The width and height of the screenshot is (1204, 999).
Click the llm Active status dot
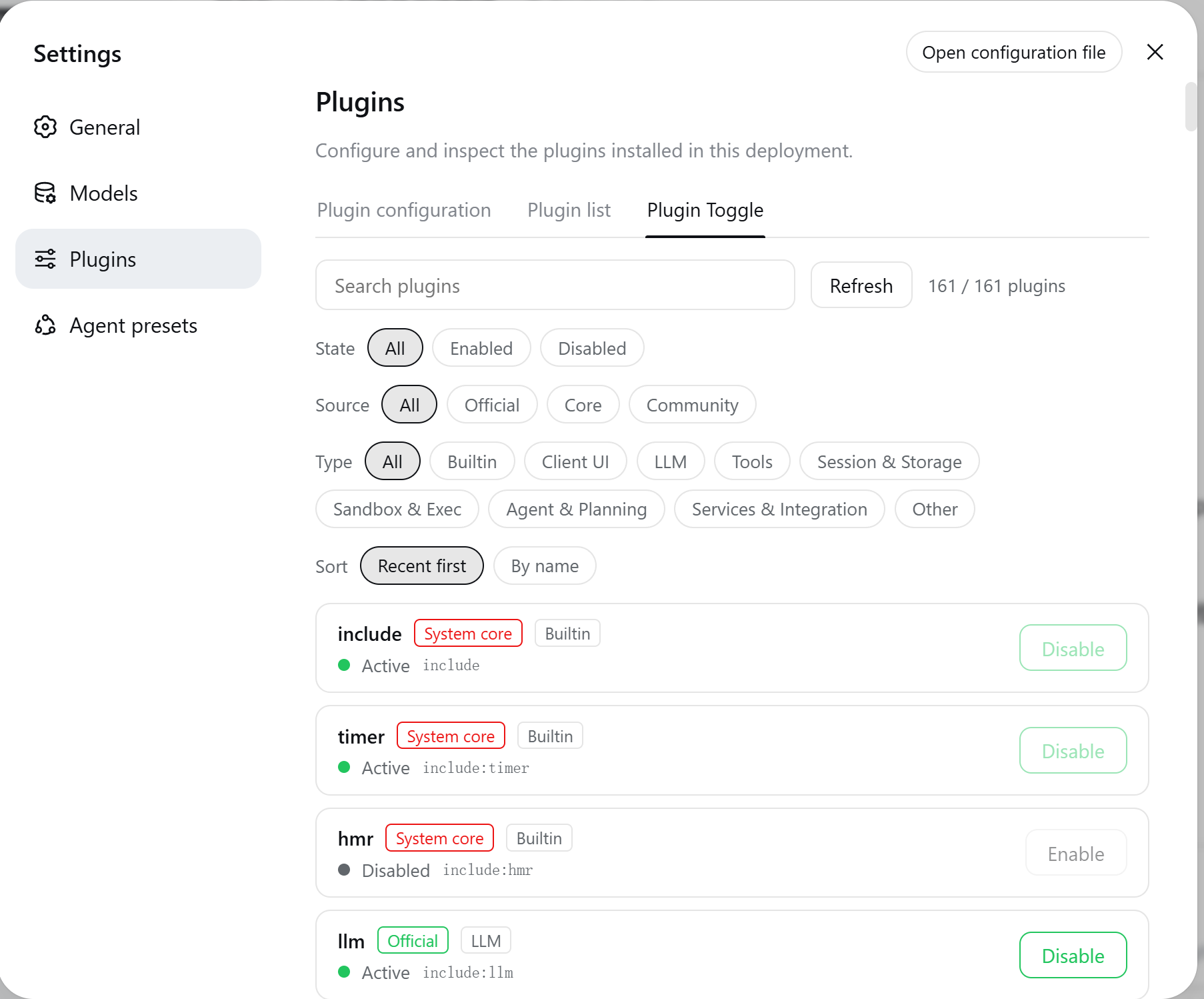[344, 972]
